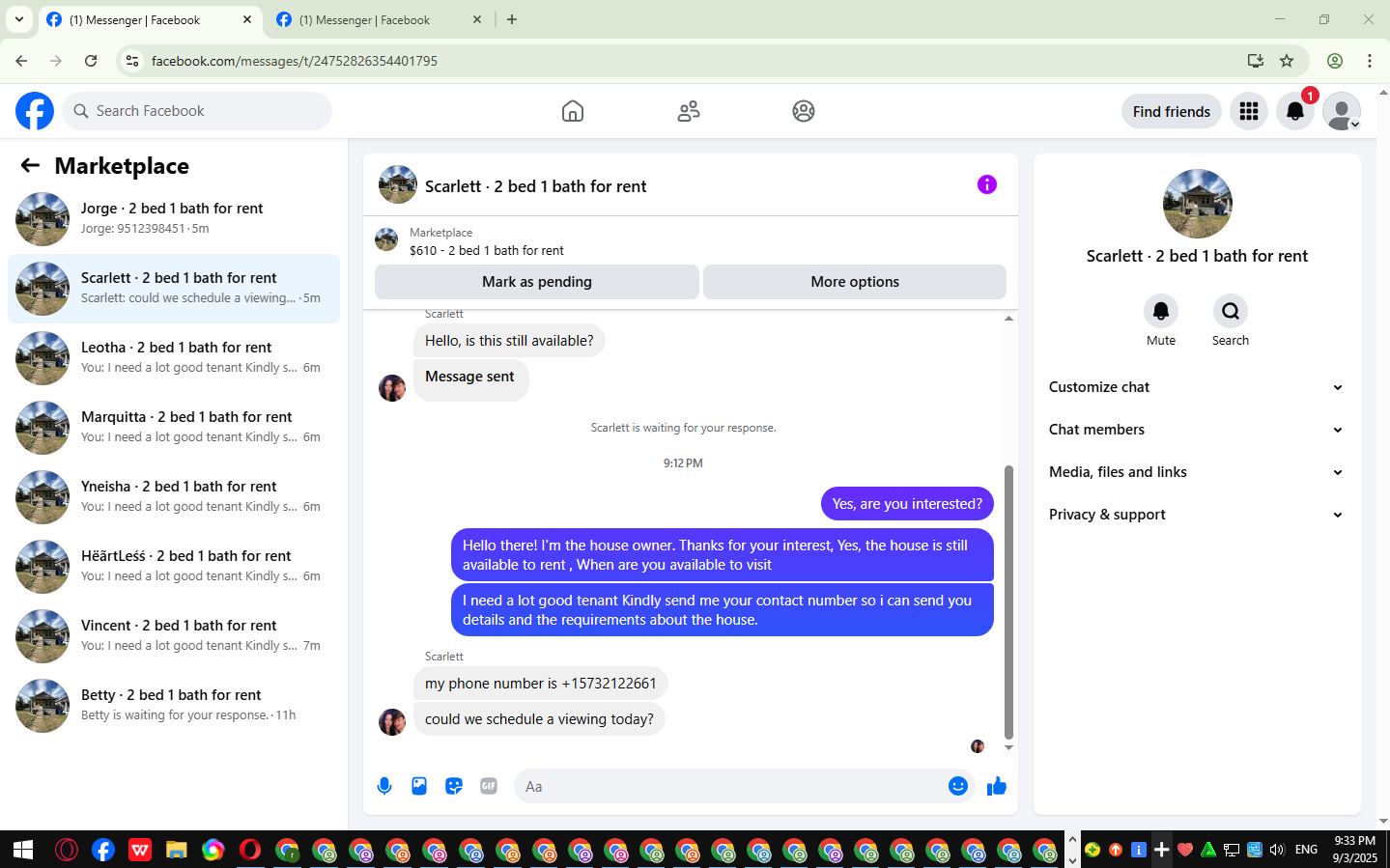Open conversation information purple icon
1390x868 pixels.
click(986, 184)
